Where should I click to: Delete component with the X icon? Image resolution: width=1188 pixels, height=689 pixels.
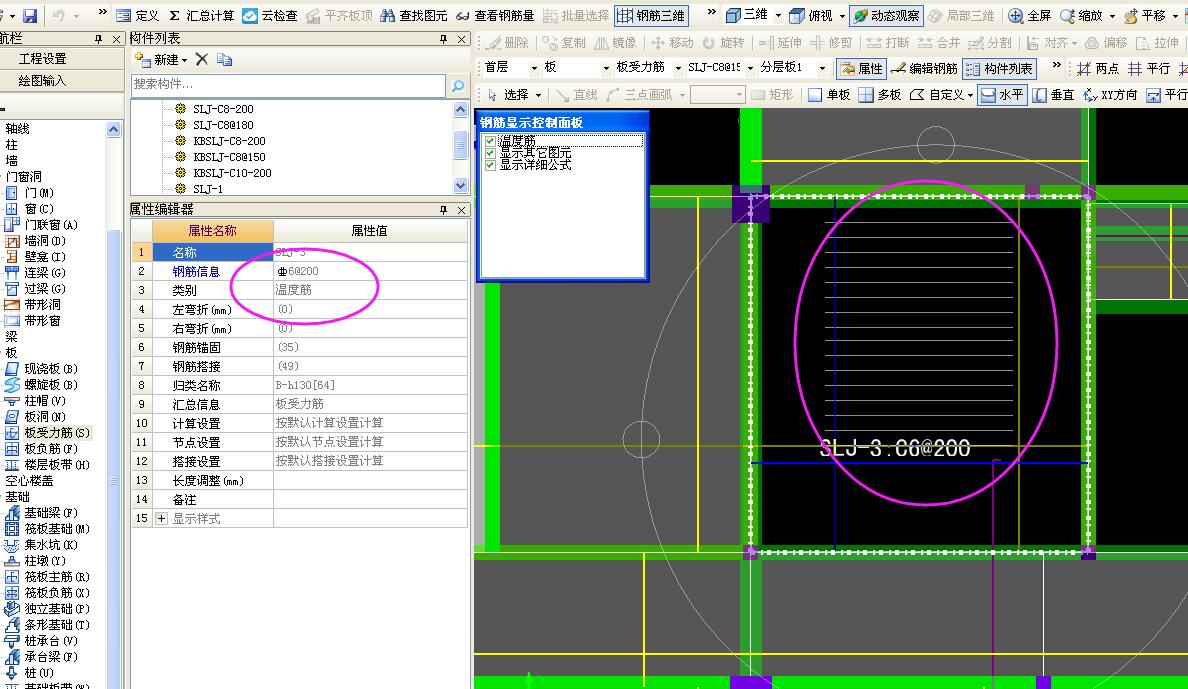pyautogui.click(x=202, y=59)
